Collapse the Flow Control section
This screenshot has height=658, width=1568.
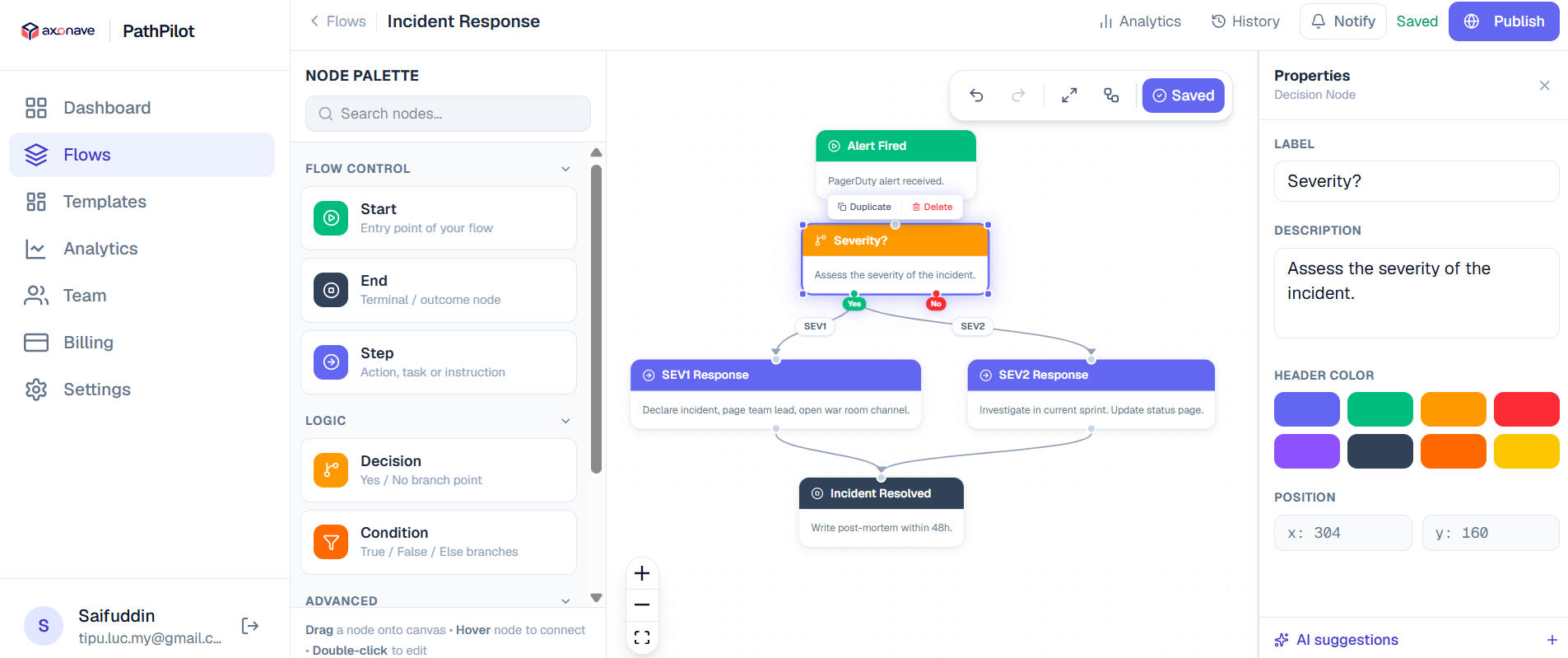565,169
